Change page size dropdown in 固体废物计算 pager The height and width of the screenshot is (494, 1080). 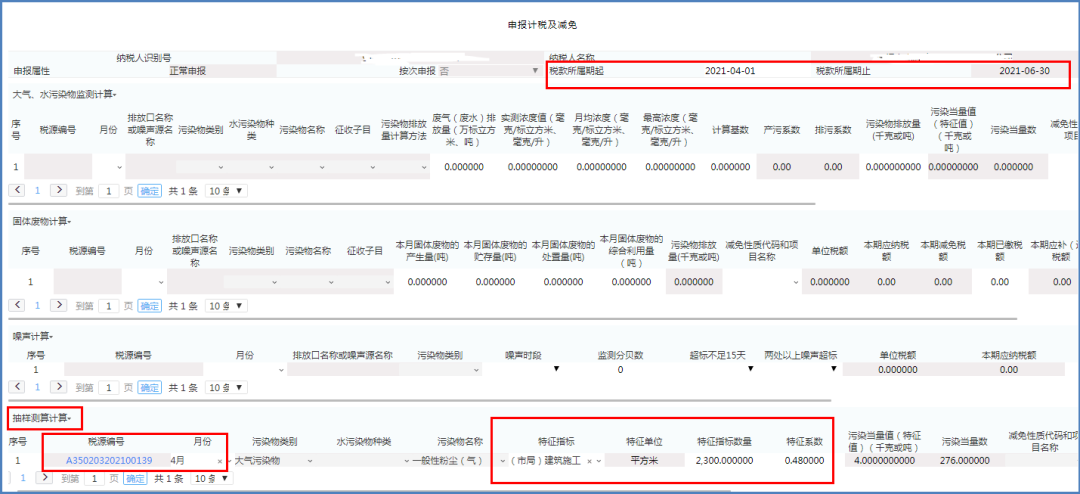coord(226,306)
